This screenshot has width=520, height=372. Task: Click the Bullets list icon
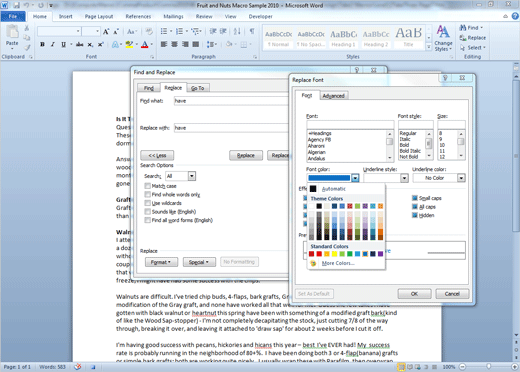(x=164, y=31)
